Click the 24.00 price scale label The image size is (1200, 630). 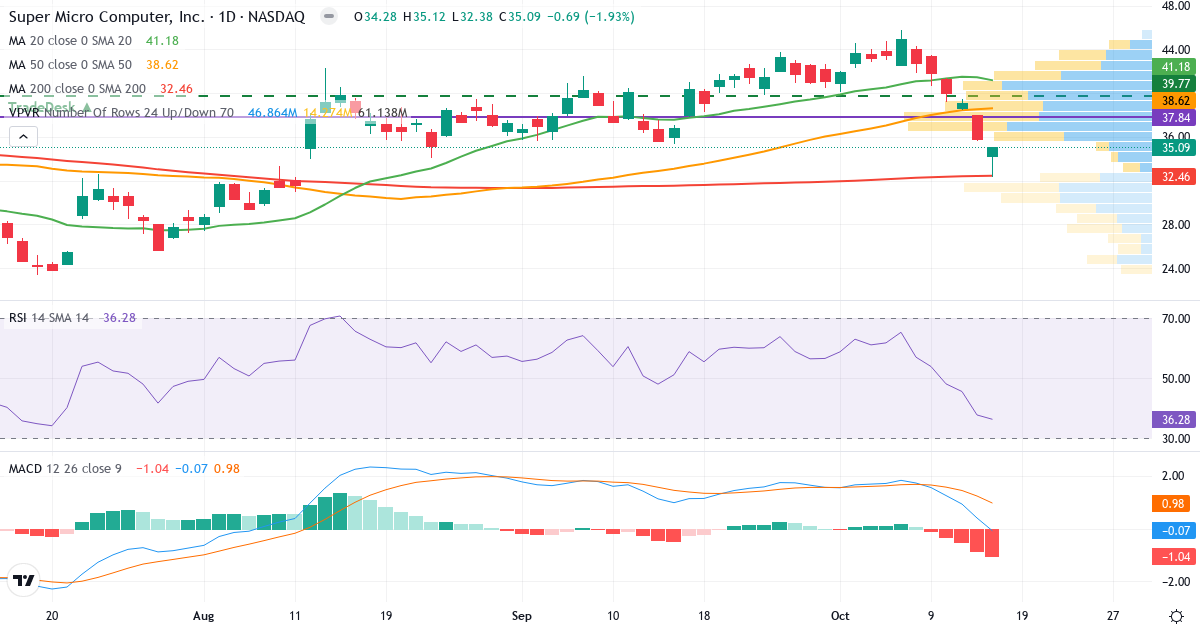(1175, 268)
